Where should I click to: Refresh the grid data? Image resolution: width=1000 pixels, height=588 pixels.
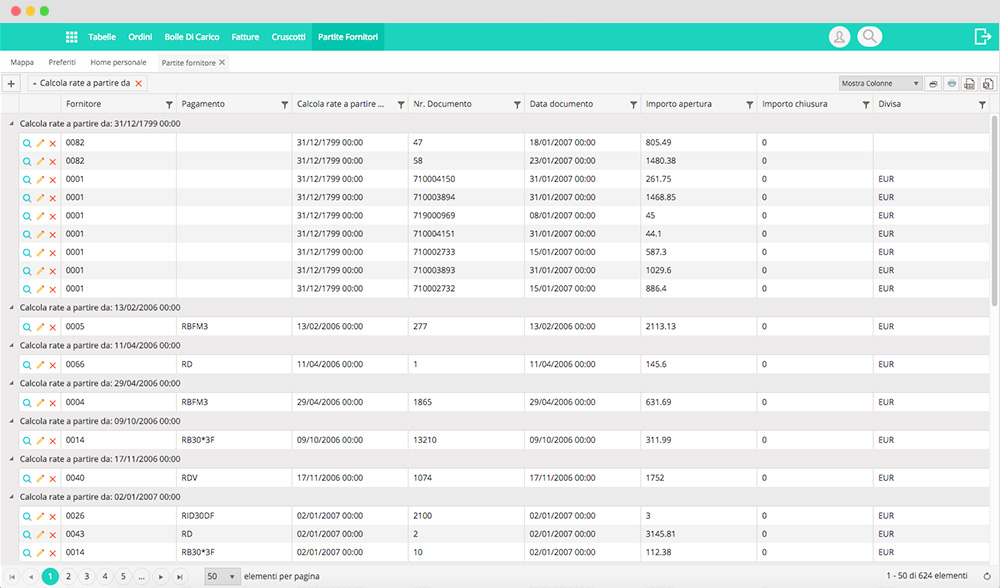click(987, 577)
